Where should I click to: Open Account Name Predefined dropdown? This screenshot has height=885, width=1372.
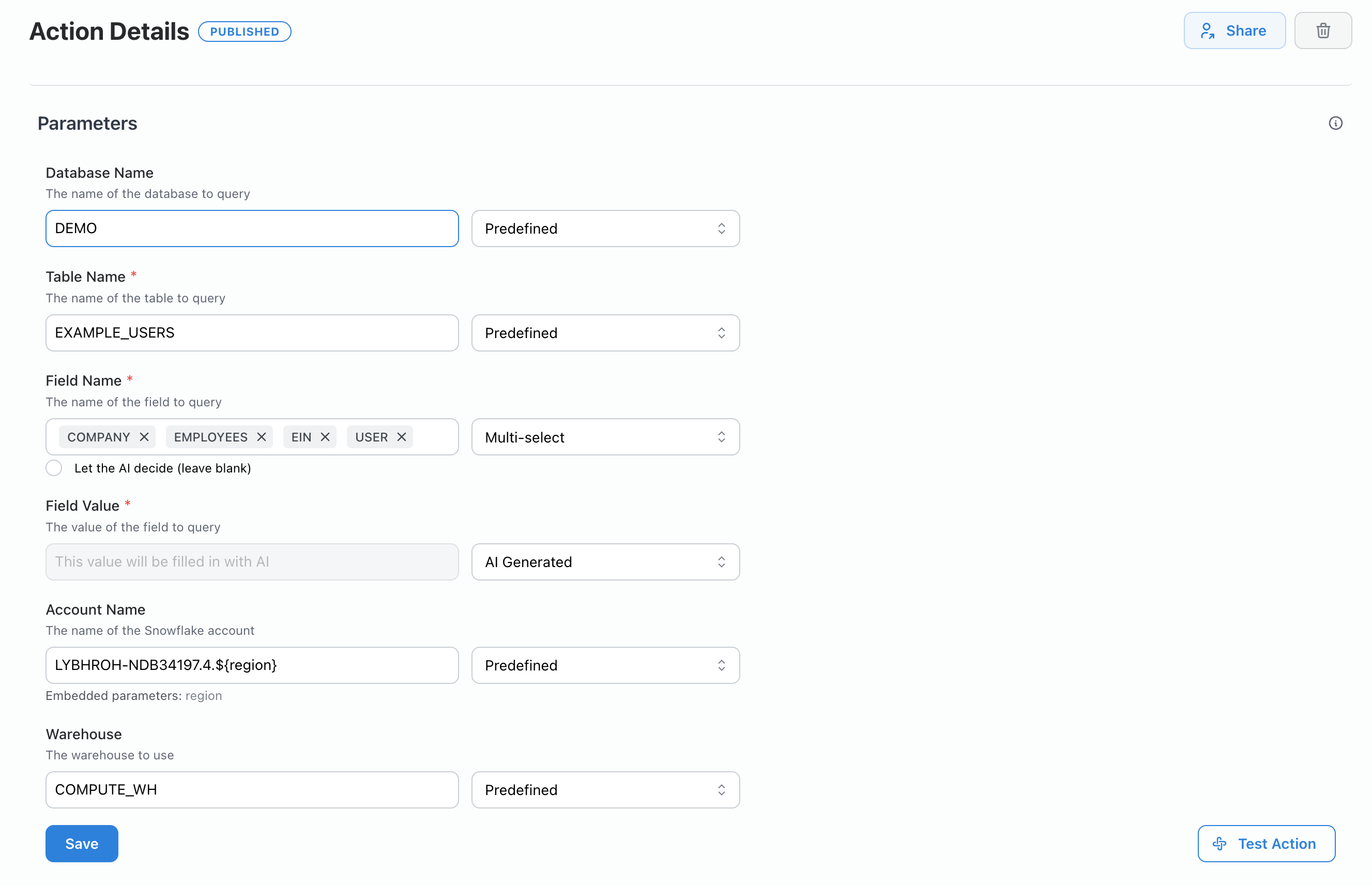click(x=605, y=665)
